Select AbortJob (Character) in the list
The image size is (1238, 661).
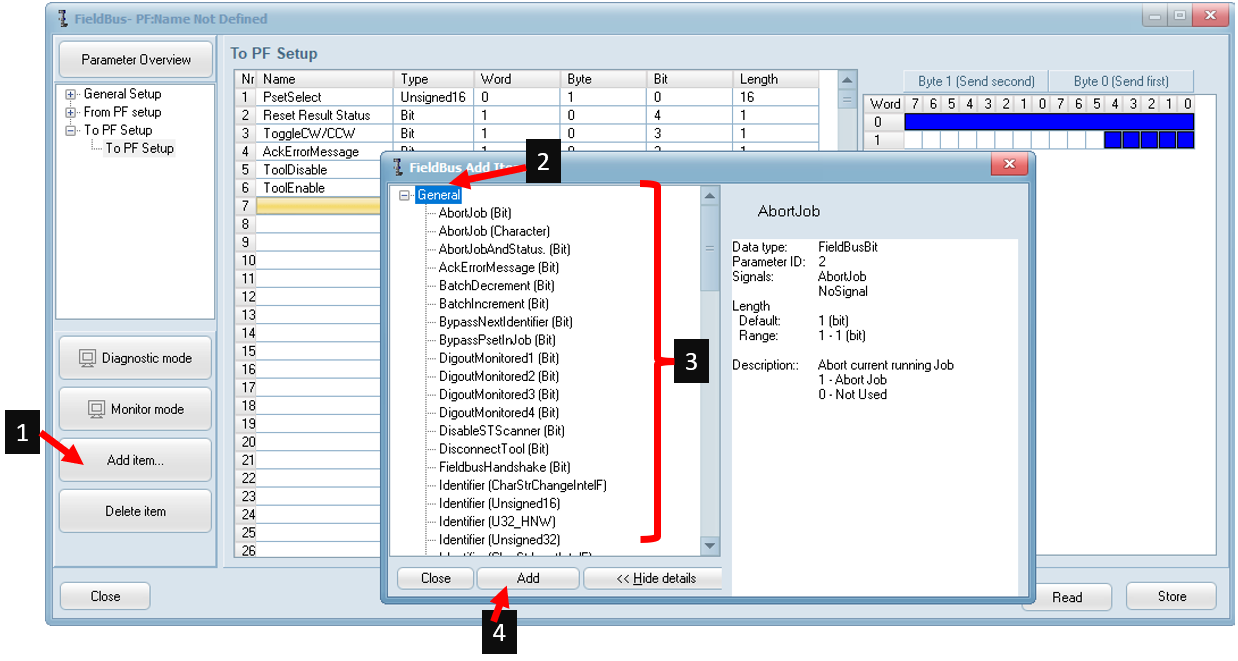[494, 231]
